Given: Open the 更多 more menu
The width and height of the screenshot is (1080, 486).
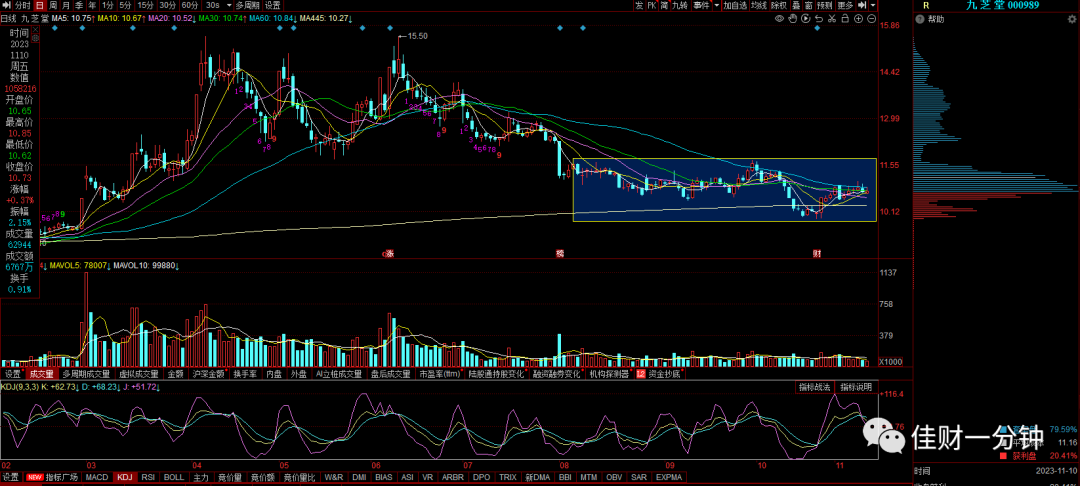Looking at the screenshot, I should (x=845, y=5).
